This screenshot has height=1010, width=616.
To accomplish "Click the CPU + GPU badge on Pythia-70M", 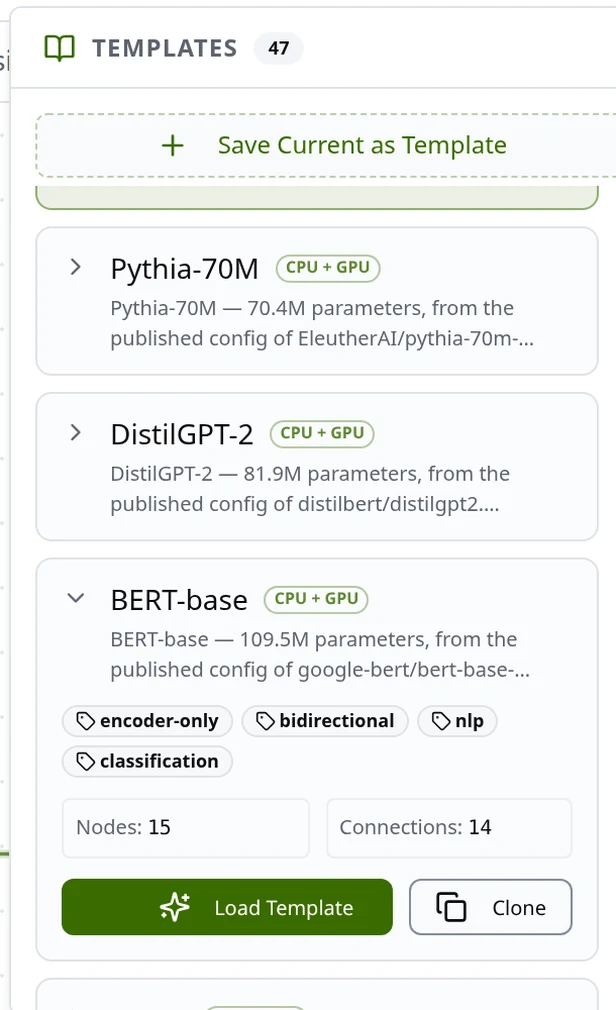I will click(328, 268).
